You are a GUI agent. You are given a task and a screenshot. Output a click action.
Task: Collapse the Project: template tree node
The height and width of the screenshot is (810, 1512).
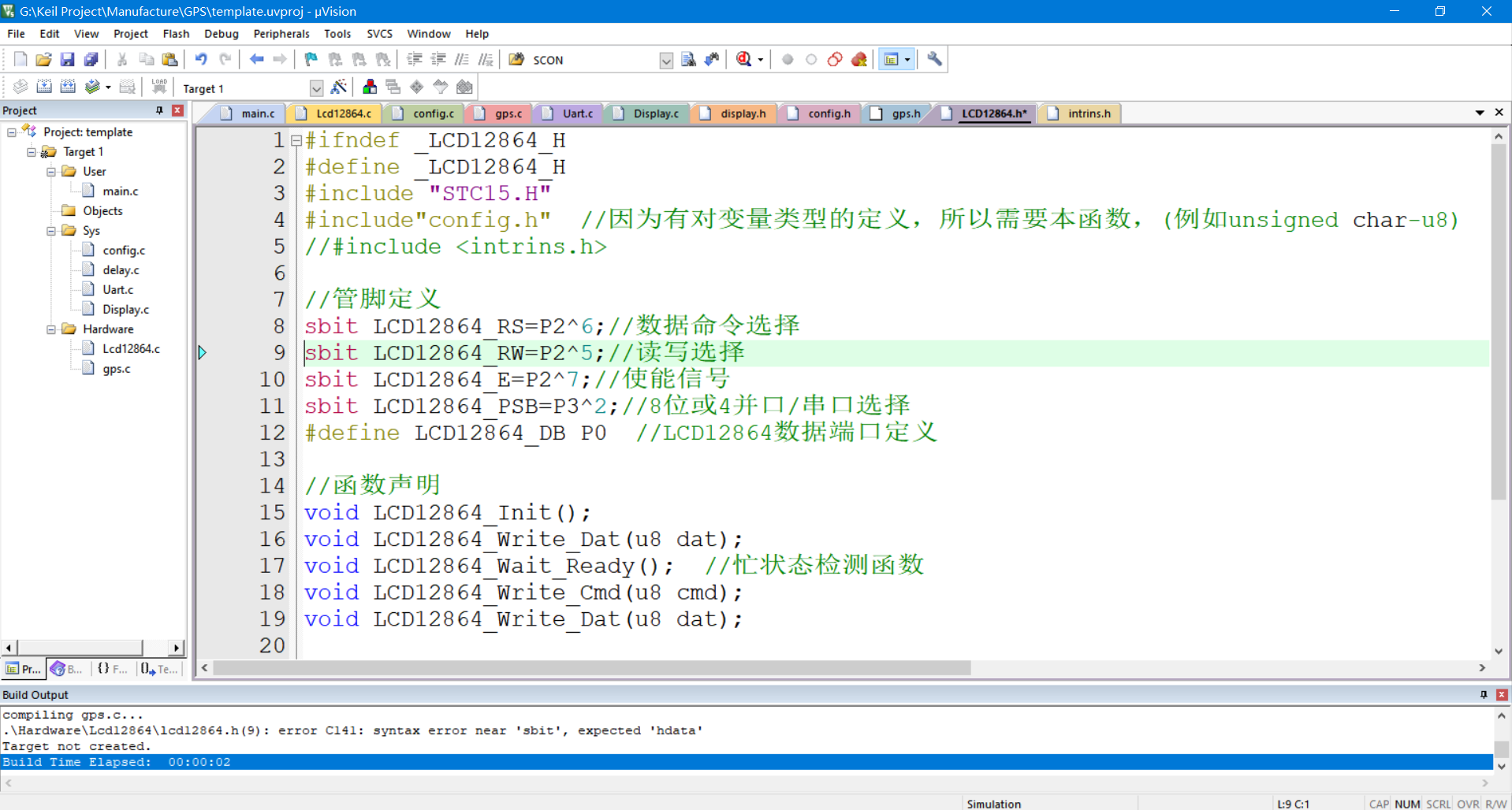coord(12,132)
